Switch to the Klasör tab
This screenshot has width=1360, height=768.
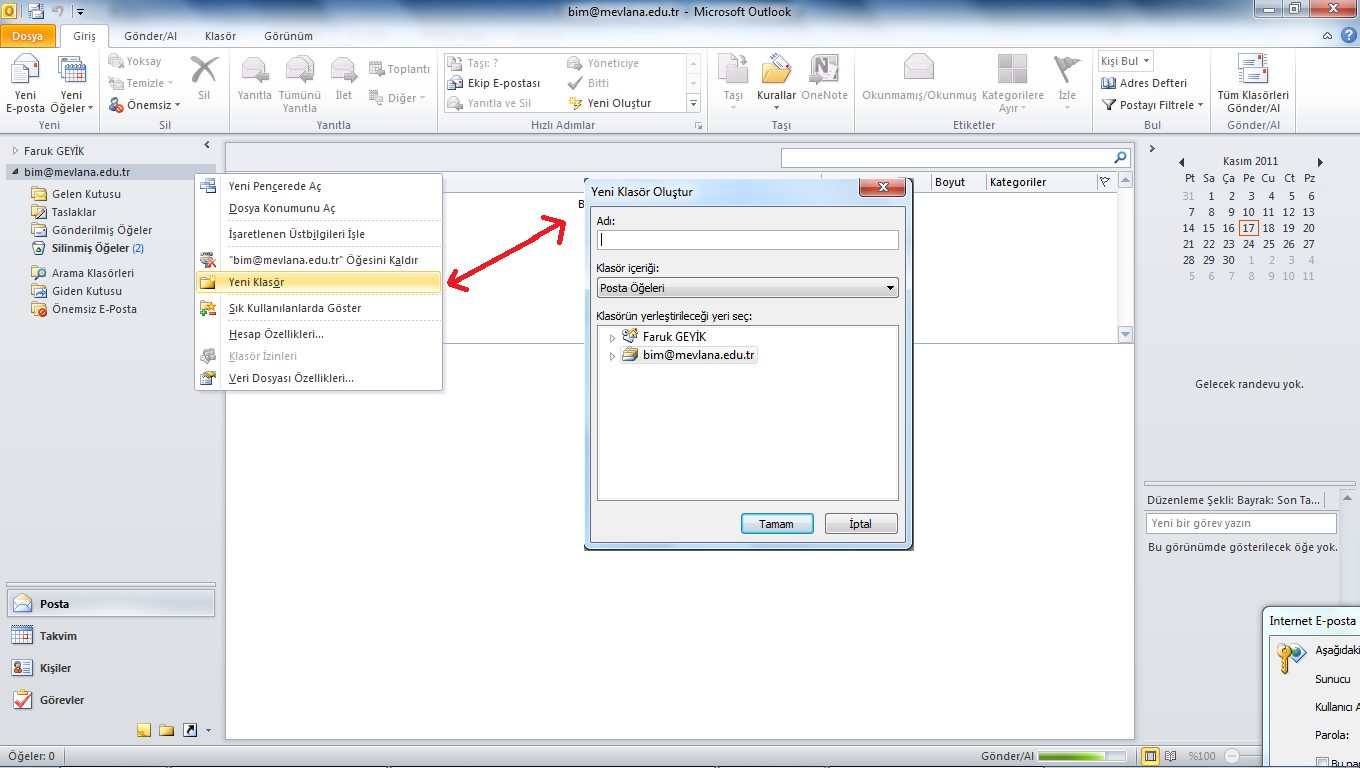click(x=220, y=36)
